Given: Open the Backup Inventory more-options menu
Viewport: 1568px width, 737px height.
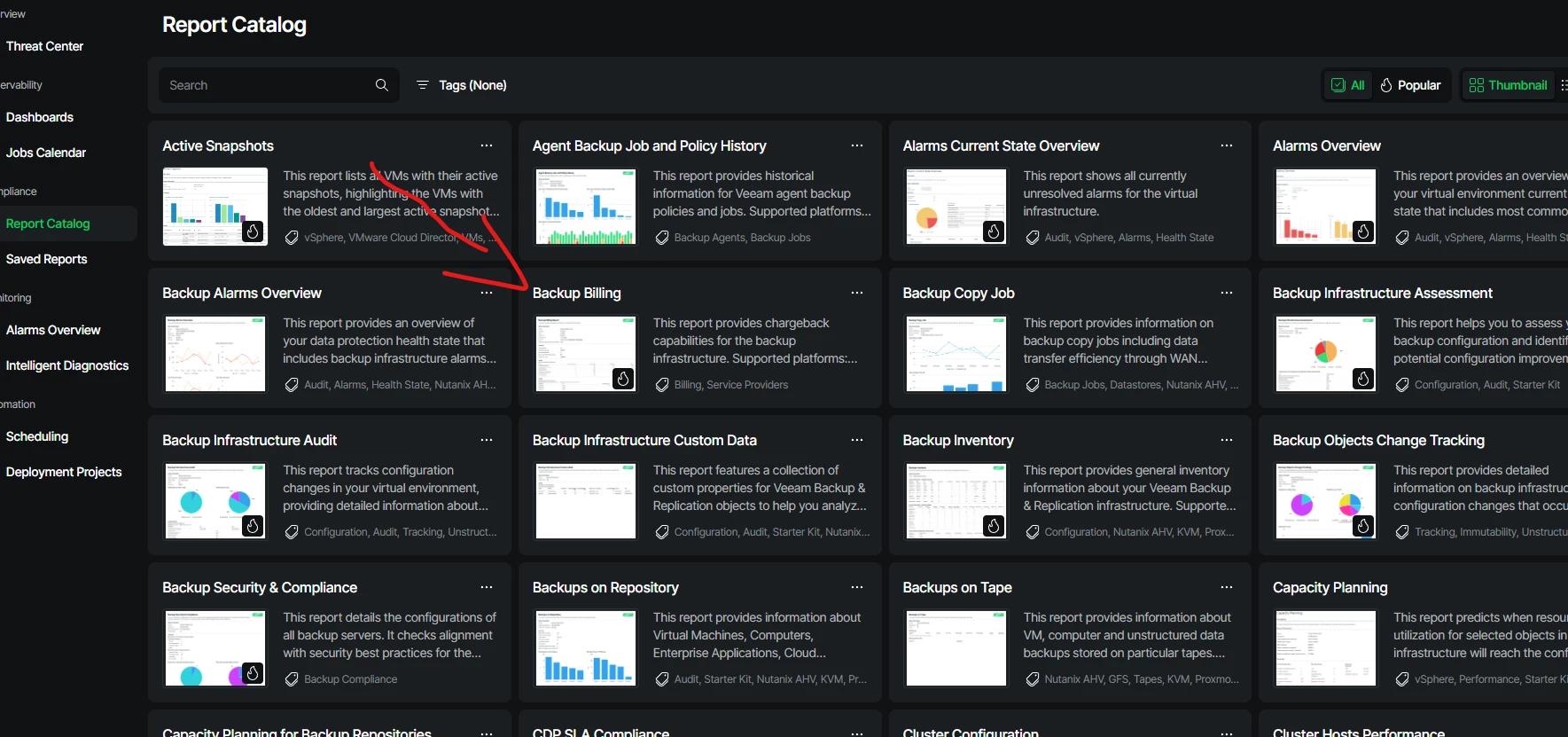Looking at the screenshot, I should click(x=1227, y=440).
